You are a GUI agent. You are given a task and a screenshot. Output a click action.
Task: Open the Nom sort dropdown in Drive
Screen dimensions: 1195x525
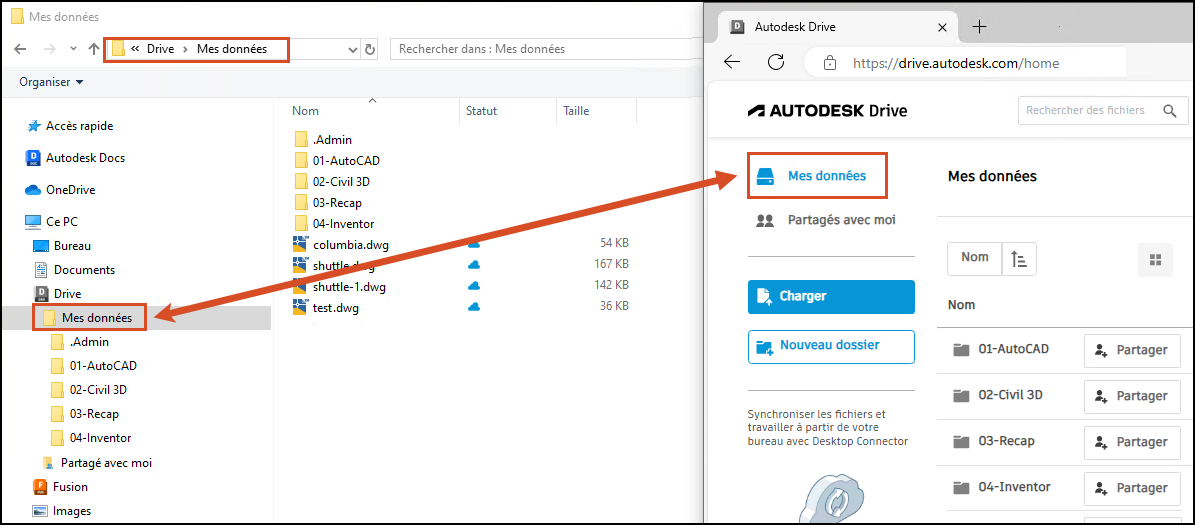974,258
